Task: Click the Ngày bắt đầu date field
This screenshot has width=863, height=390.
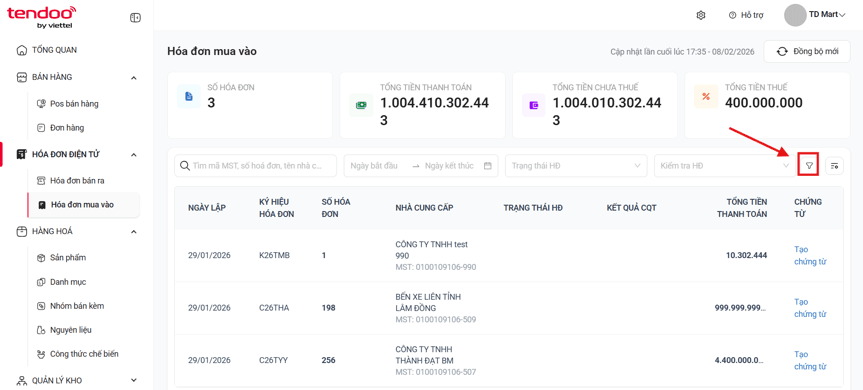Action: [374, 166]
